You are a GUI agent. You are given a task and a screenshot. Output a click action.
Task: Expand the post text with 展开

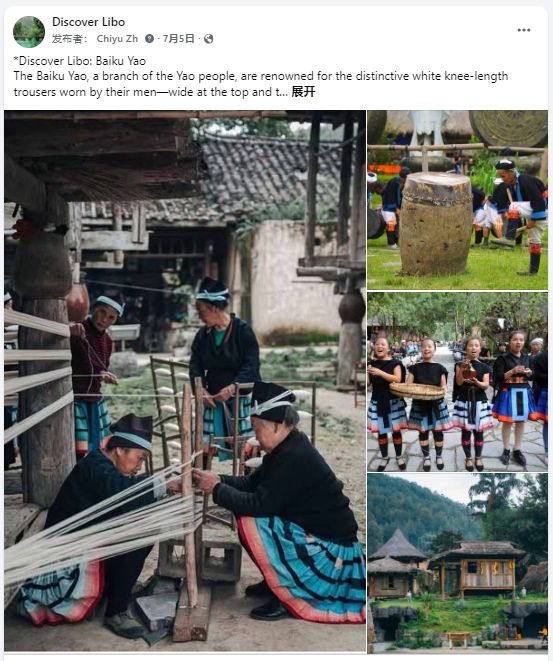pos(303,92)
